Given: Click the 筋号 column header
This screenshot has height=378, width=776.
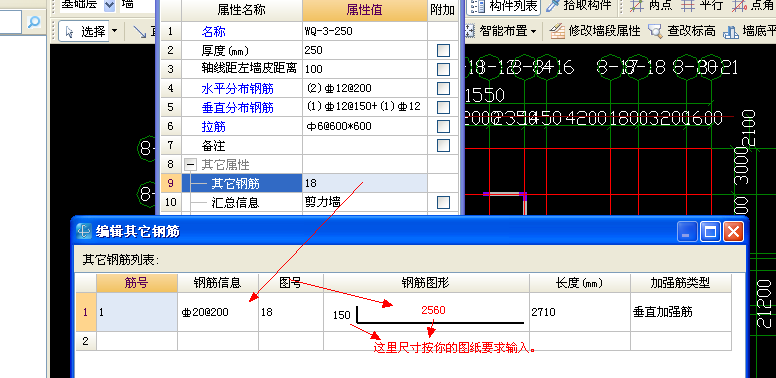Looking at the screenshot, I should (x=137, y=283).
